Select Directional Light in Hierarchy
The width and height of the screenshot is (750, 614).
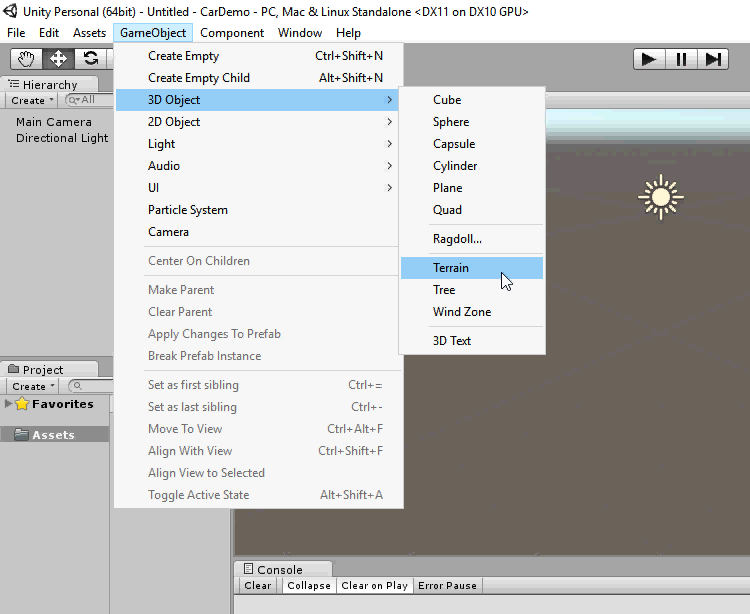(x=62, y=138)
